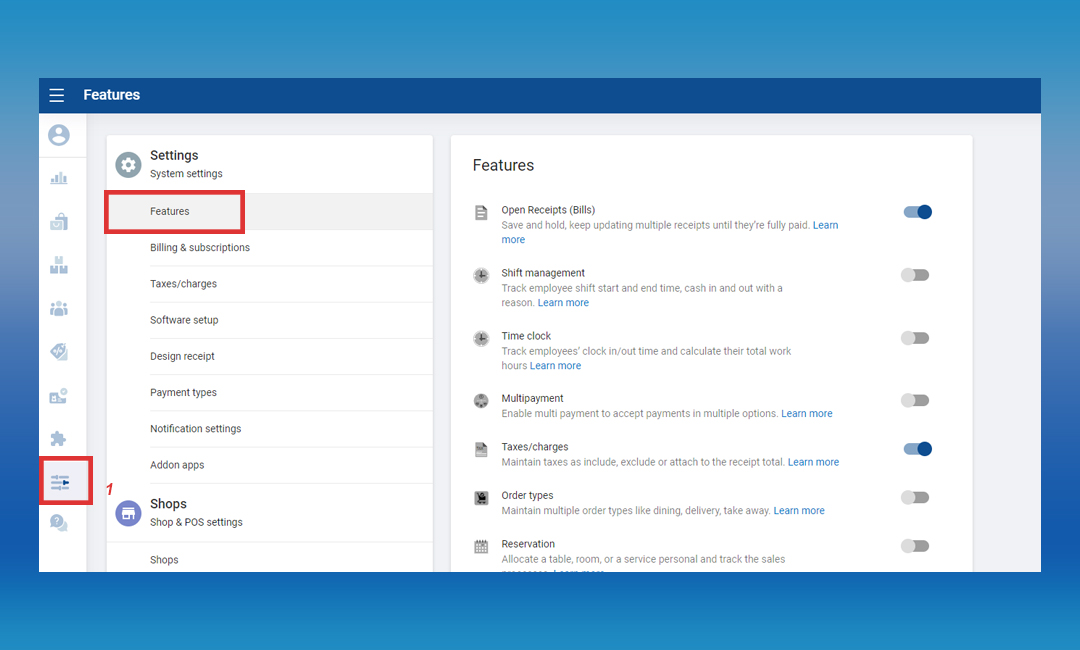Open the shopping bag sidebar icon
This screenshot has height=650, width=1080.
(x=59, y=221)
